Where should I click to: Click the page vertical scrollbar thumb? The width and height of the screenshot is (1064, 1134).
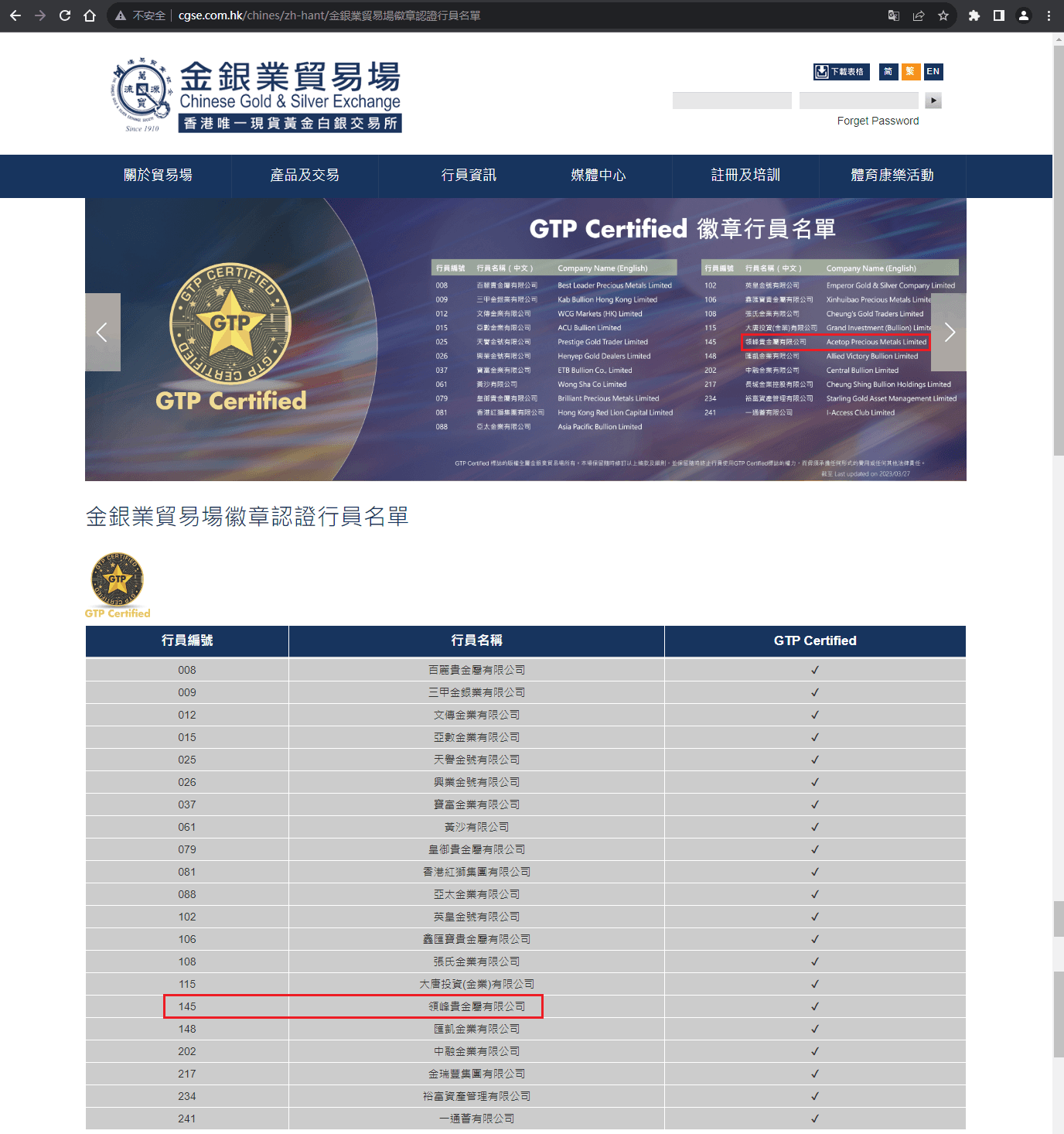(1059, 251)
